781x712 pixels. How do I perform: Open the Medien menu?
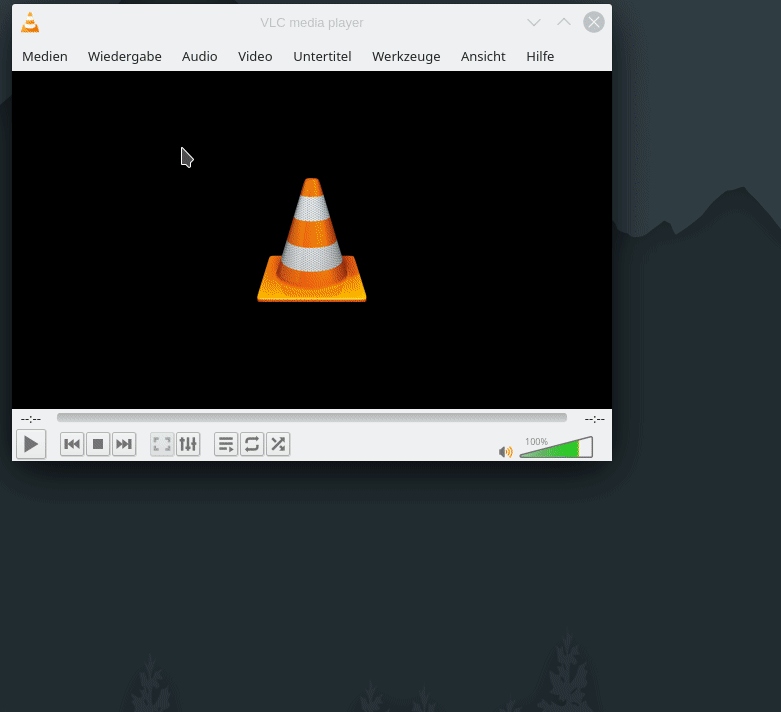[45, 56]
